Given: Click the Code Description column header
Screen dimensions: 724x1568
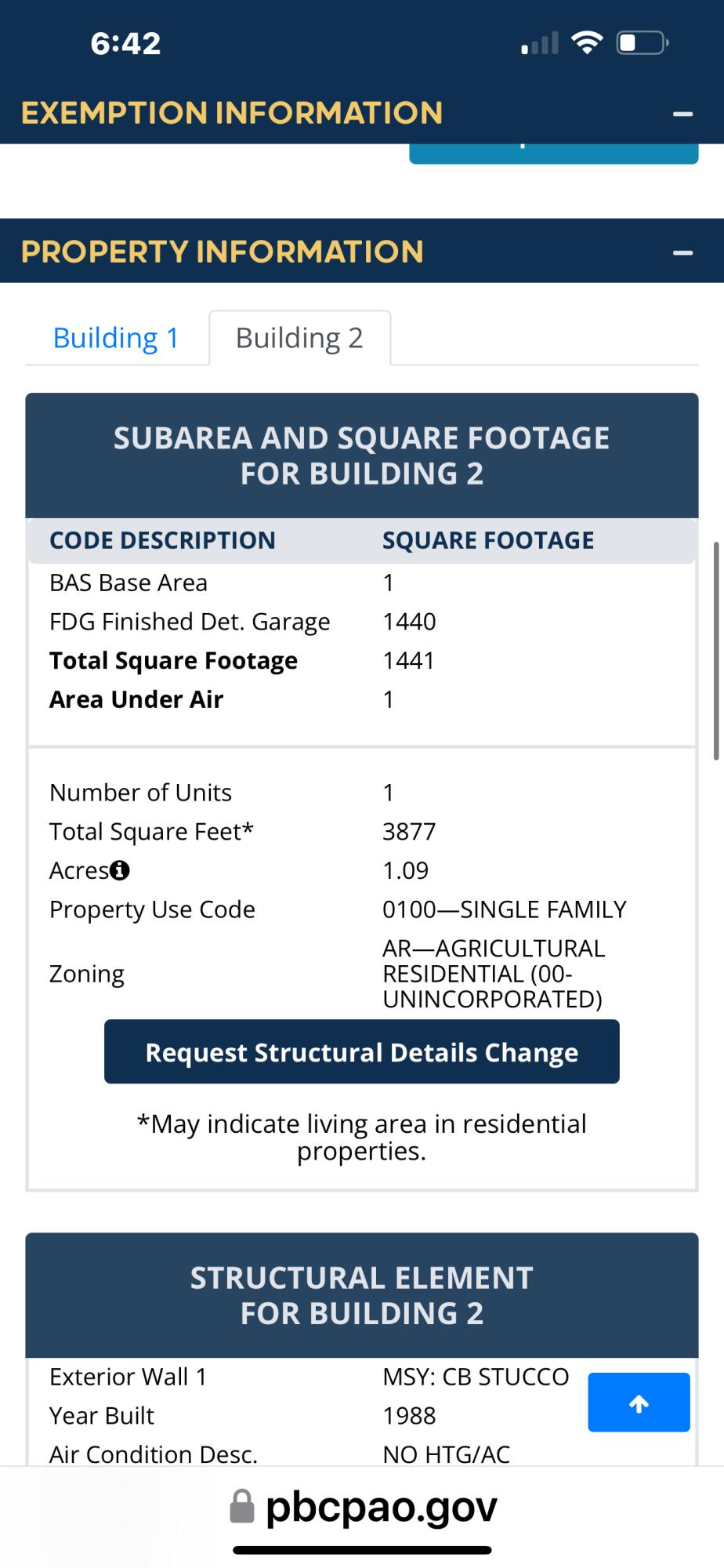Looking at the screenshot, I should click(x=162, y=540).
